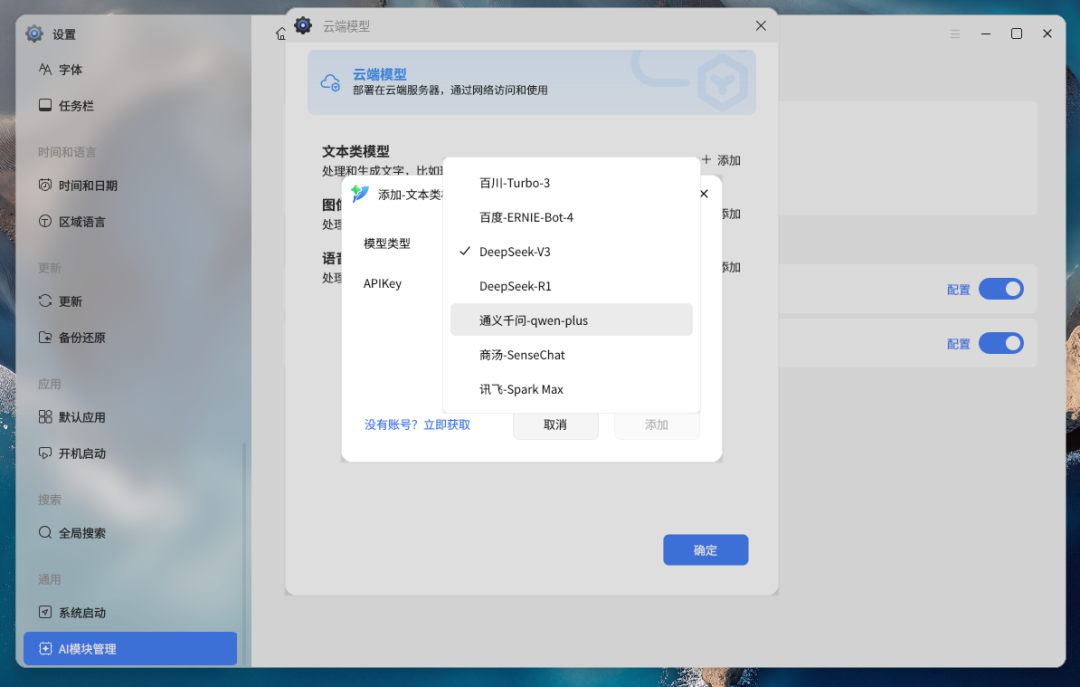The image size is (1080, 687).
Task: Click the APIKey label
Action: coord(382,283)
